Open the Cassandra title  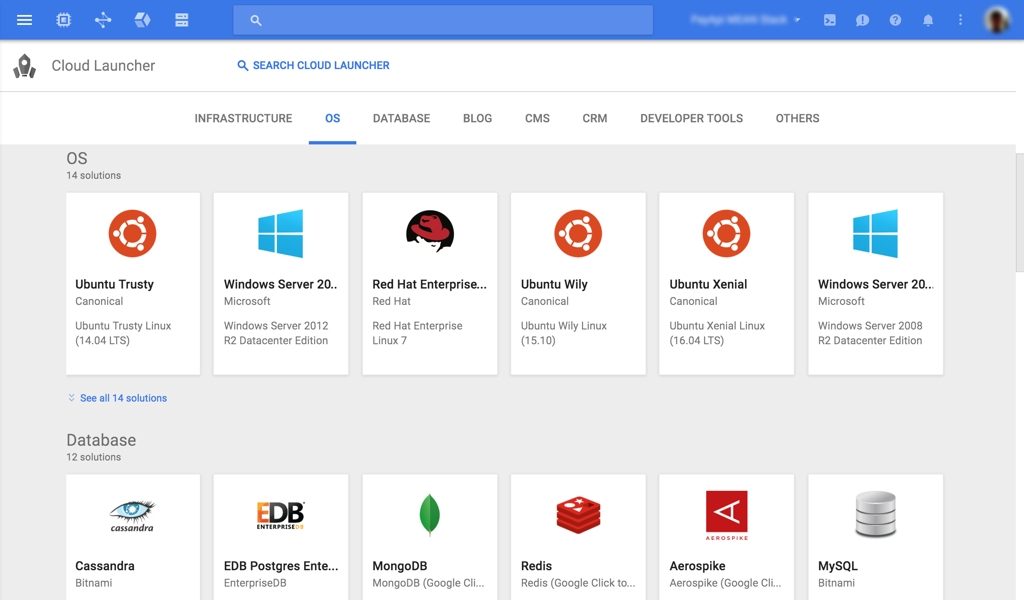tap(105, 566)
